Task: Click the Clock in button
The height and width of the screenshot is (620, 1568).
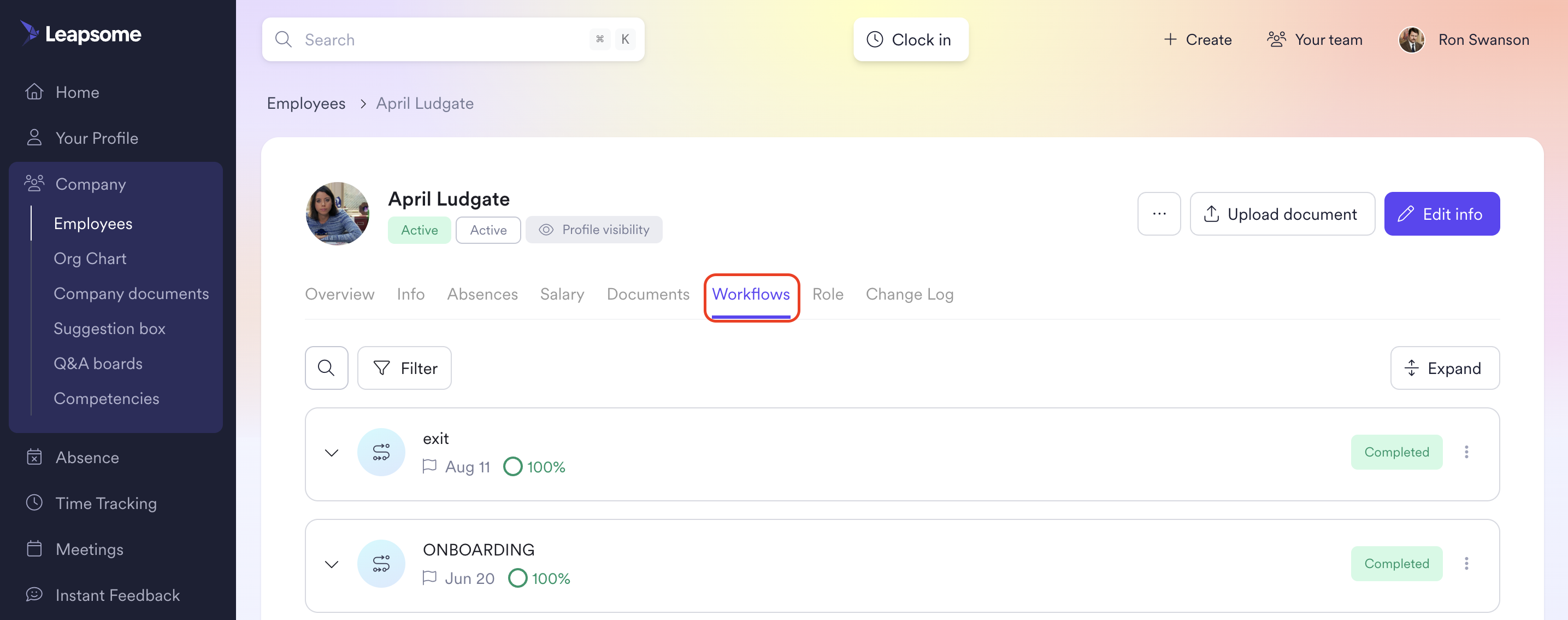Action: [910, 39]
